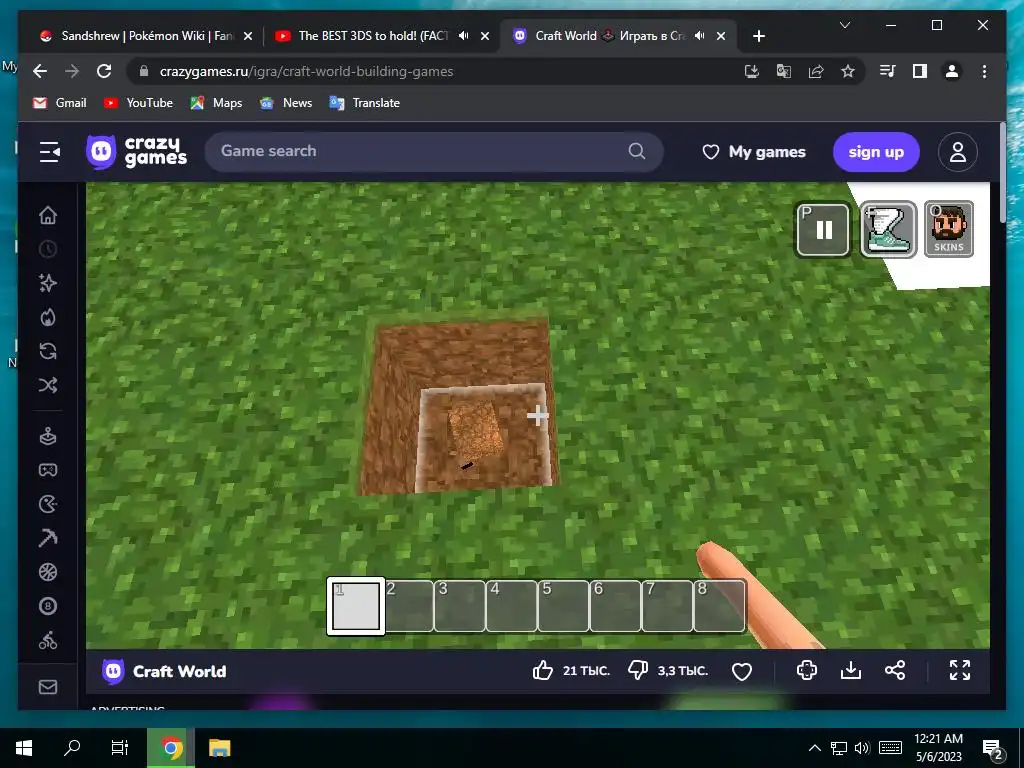Open the Translate bookmark
This screenshot has width=1024, height=768.
coord(364,103)
